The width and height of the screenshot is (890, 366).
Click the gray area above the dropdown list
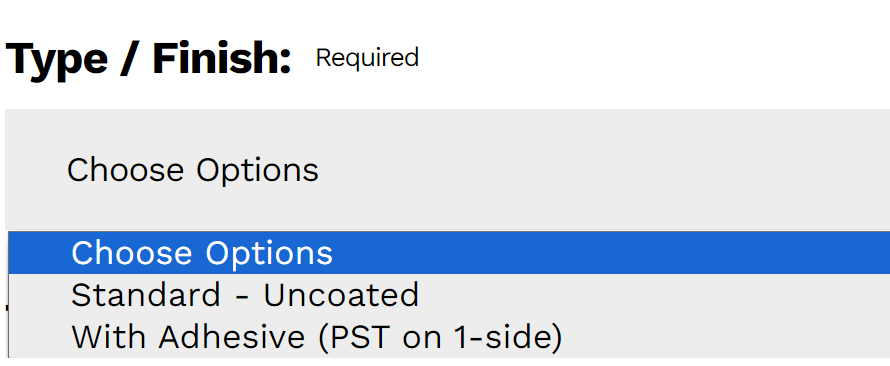[x=447, y=169]
